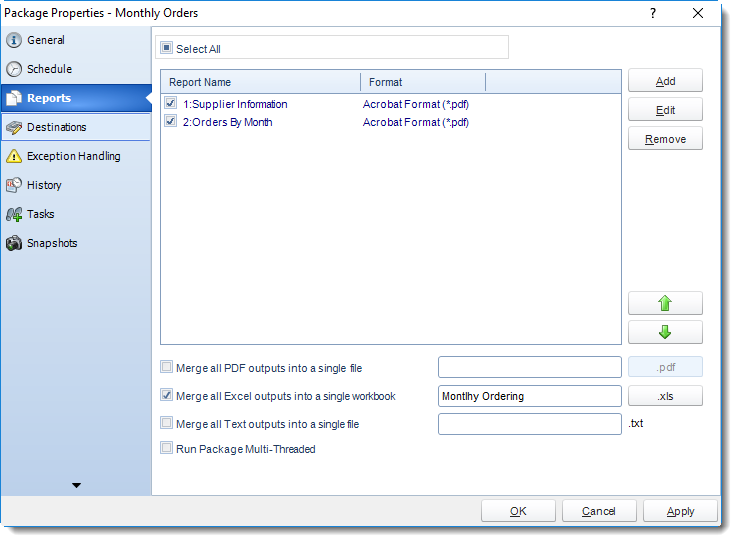Click the disabled .pdf extension button
This screenshot has height=542, width=737.
point(665,367)
